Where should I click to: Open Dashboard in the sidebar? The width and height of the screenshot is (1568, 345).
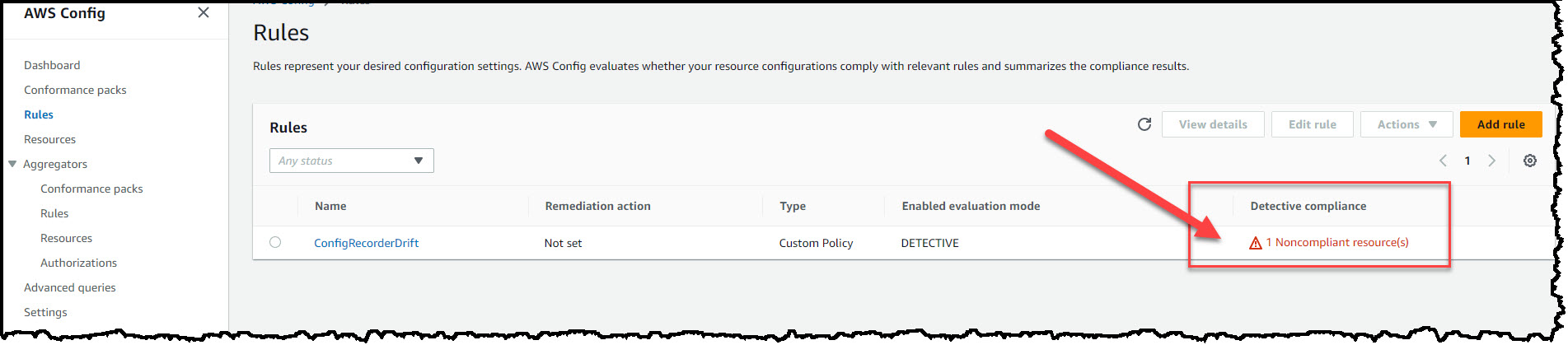point(52,65)
